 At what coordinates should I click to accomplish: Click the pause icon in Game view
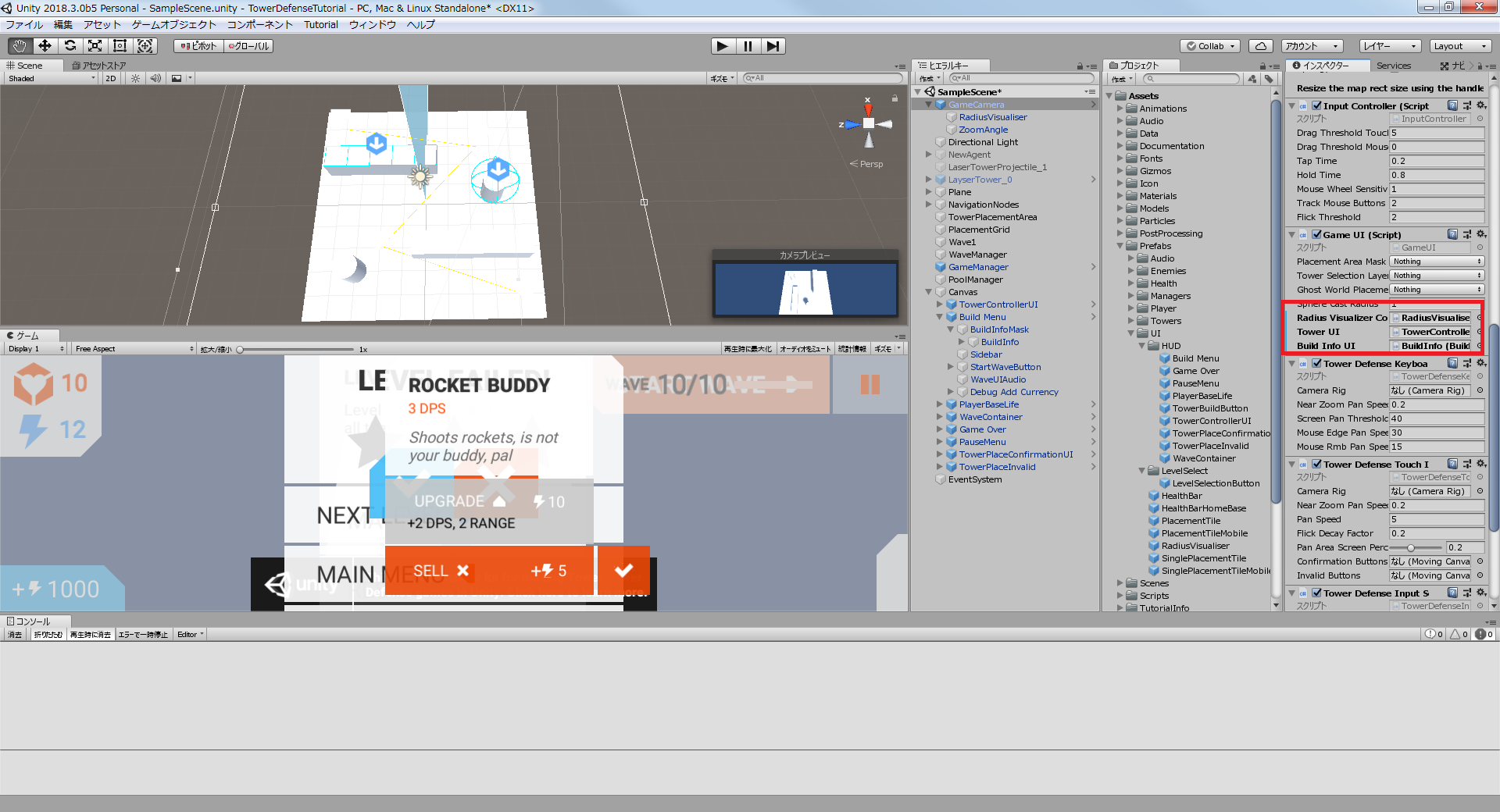870,384
